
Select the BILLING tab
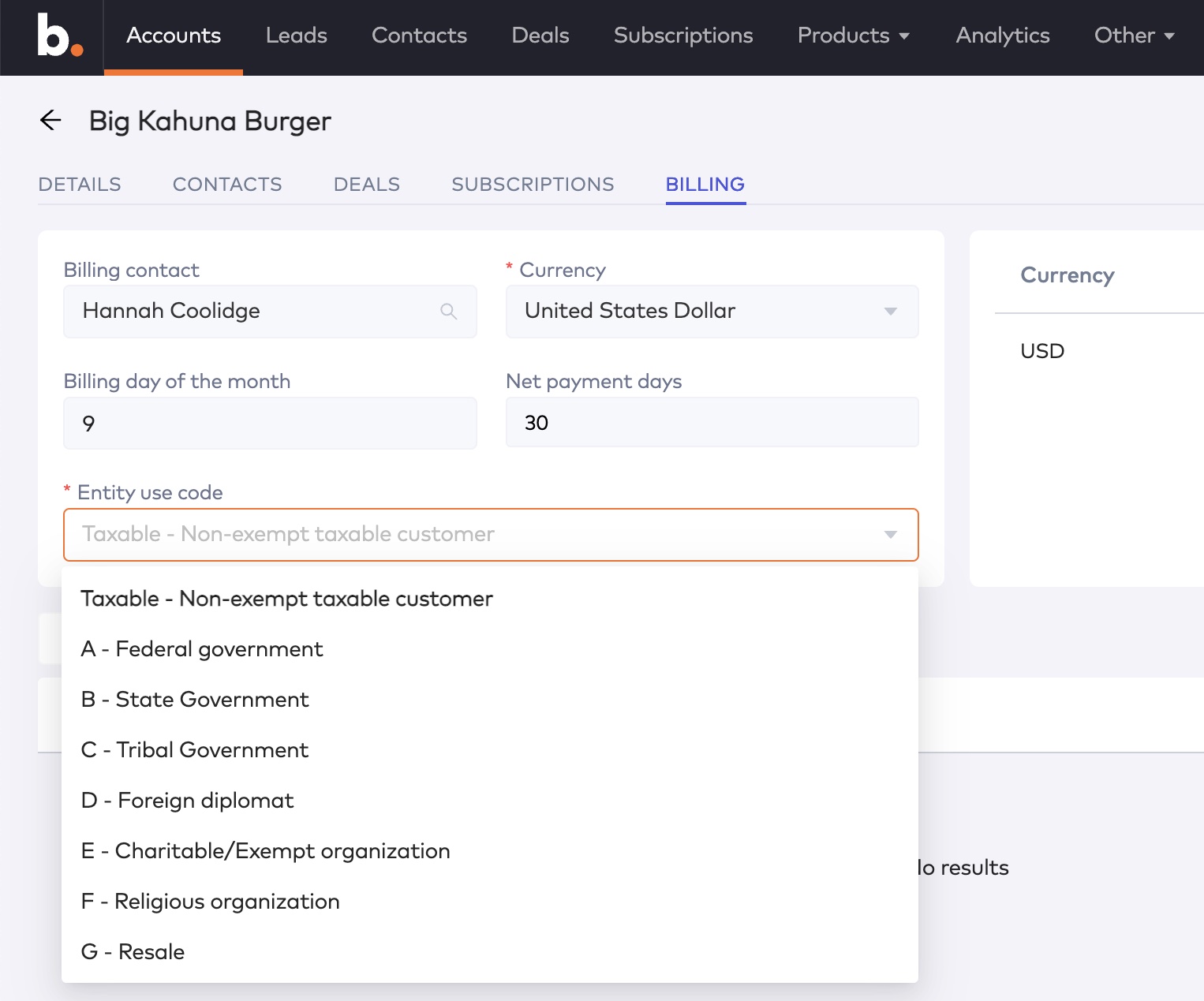(x=705, y=185)
